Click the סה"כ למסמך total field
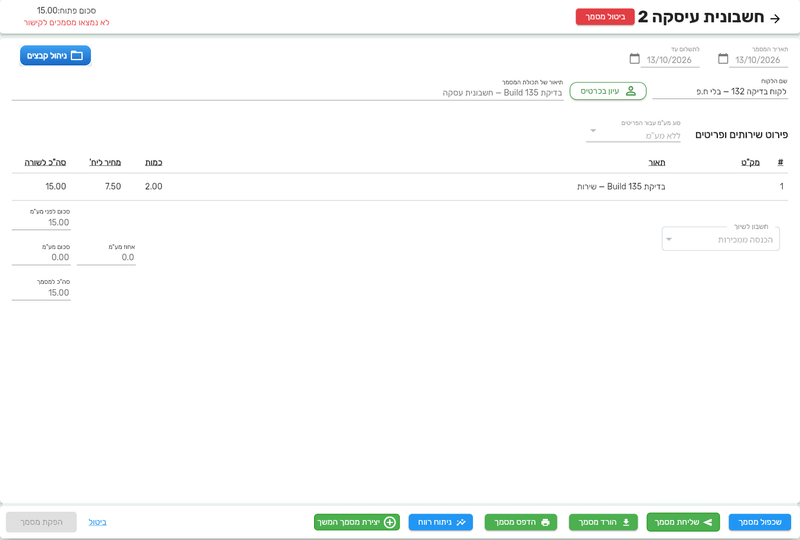This screenshot has height=540, width=800. (41, 292)
